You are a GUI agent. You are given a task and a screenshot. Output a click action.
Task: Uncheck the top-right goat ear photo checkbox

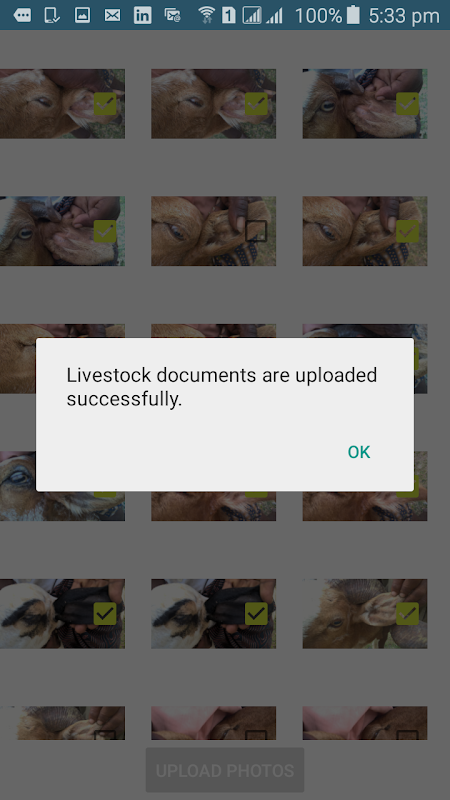coord(408,104)
